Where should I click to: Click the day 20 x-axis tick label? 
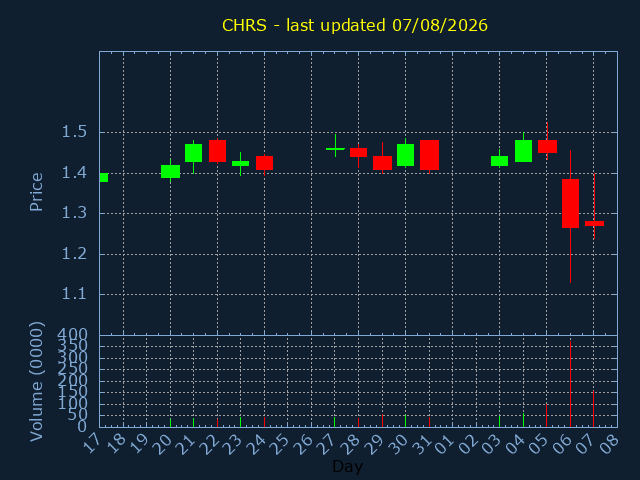coord(162,444)
